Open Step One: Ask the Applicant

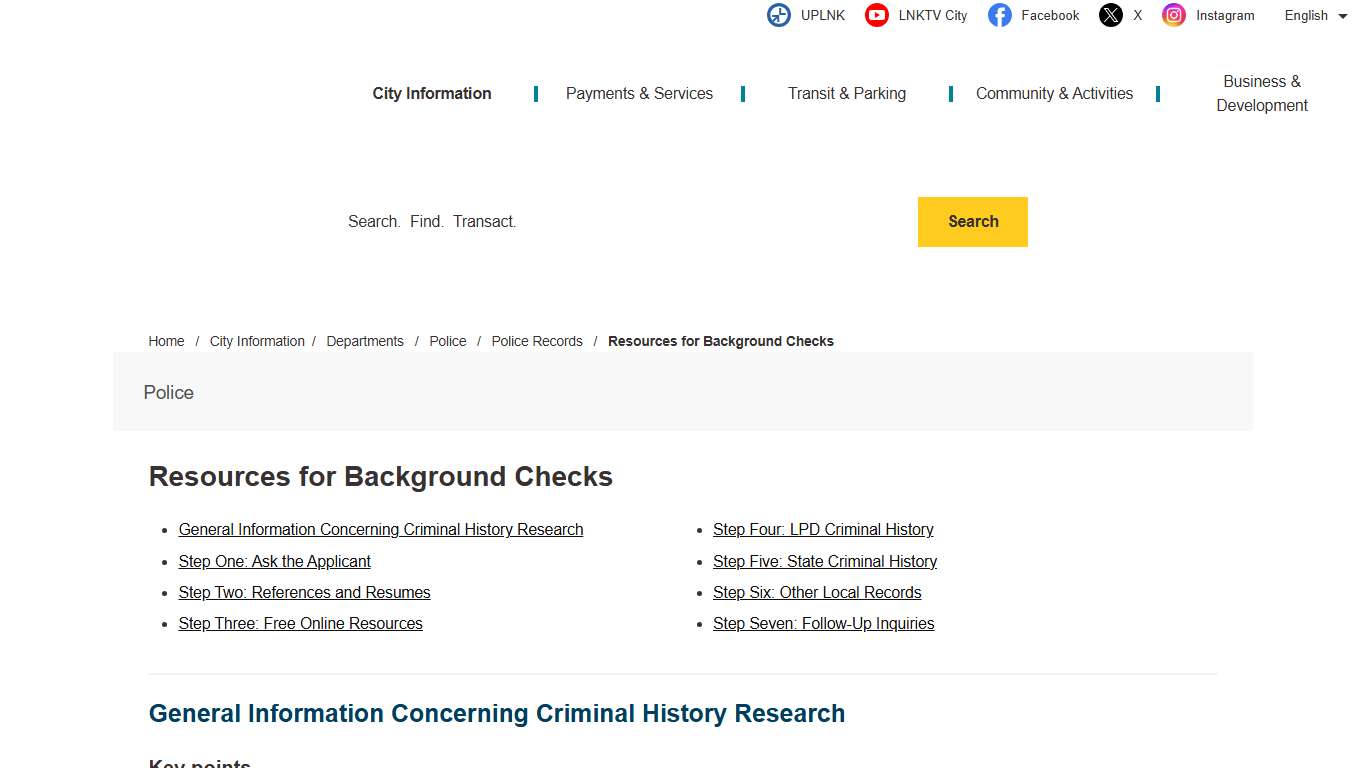click(274, 561)
